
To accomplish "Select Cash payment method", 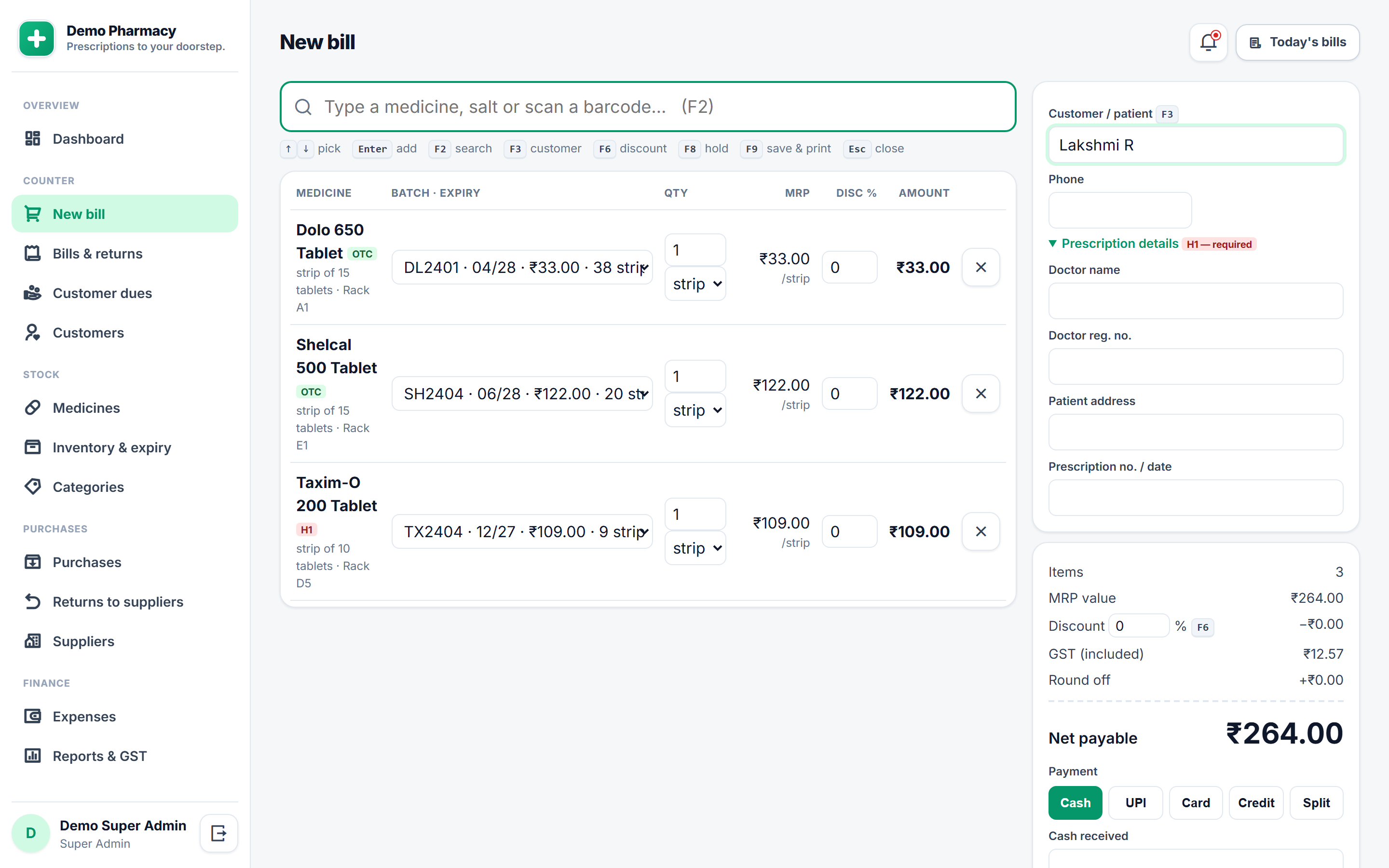I will 1075,802.
